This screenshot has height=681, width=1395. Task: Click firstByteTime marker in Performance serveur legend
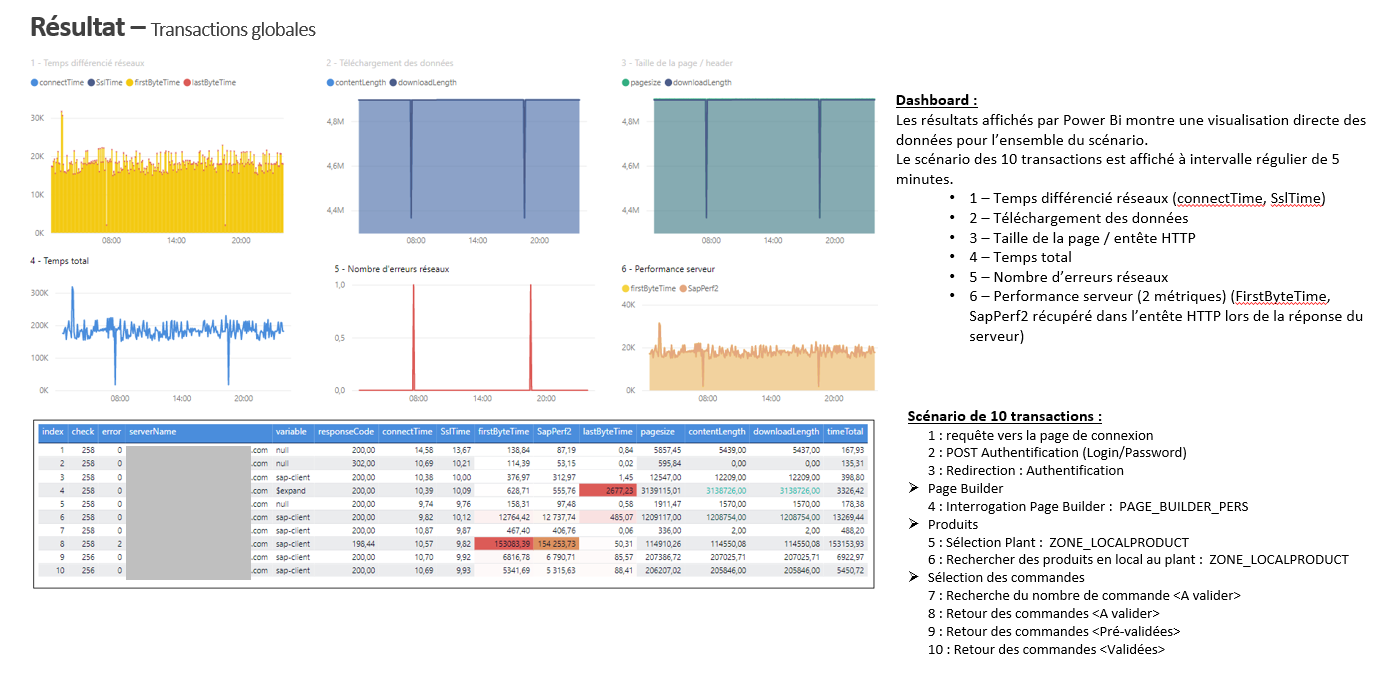[624, 288]
